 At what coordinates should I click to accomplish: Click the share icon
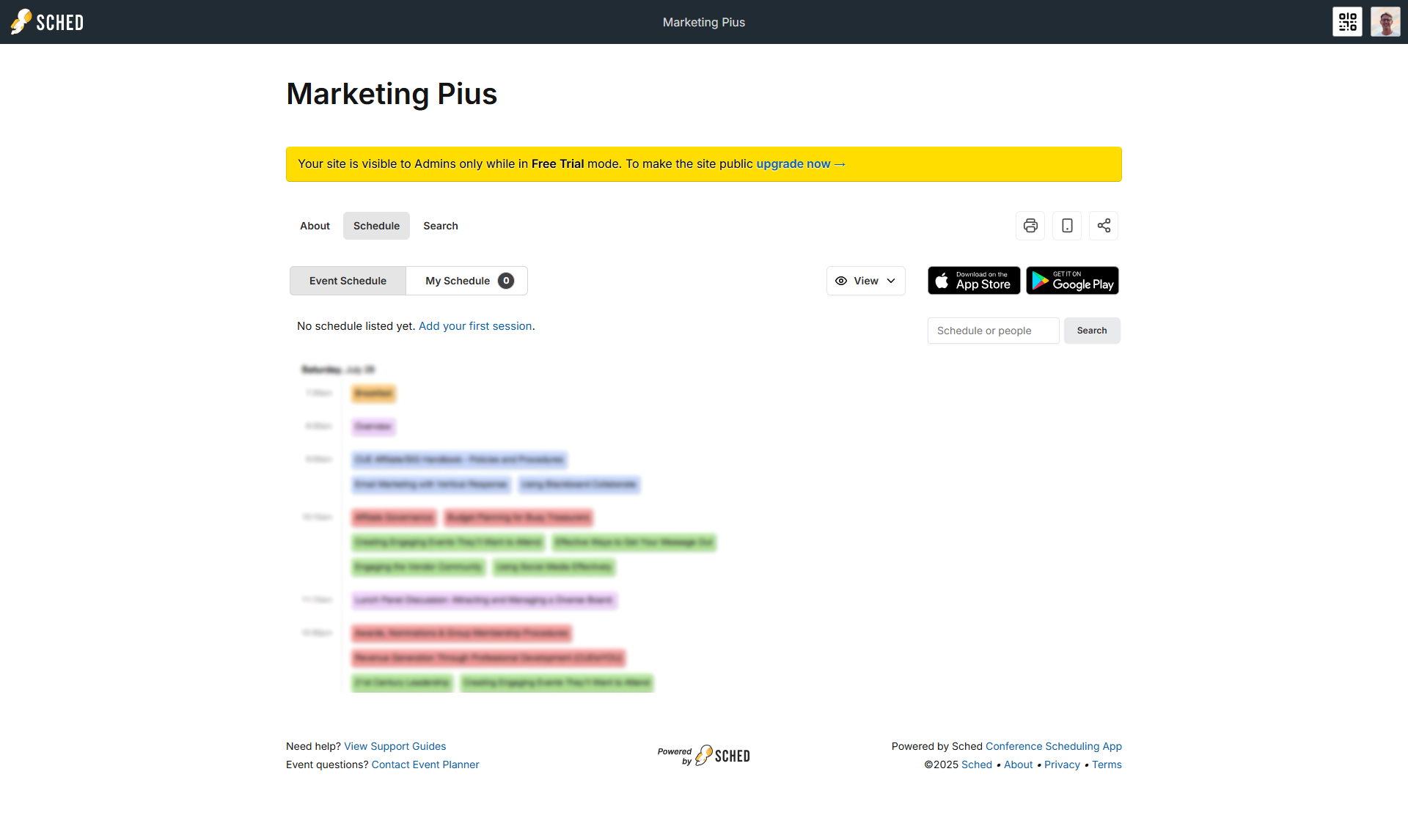click(x=1104, y=226)
